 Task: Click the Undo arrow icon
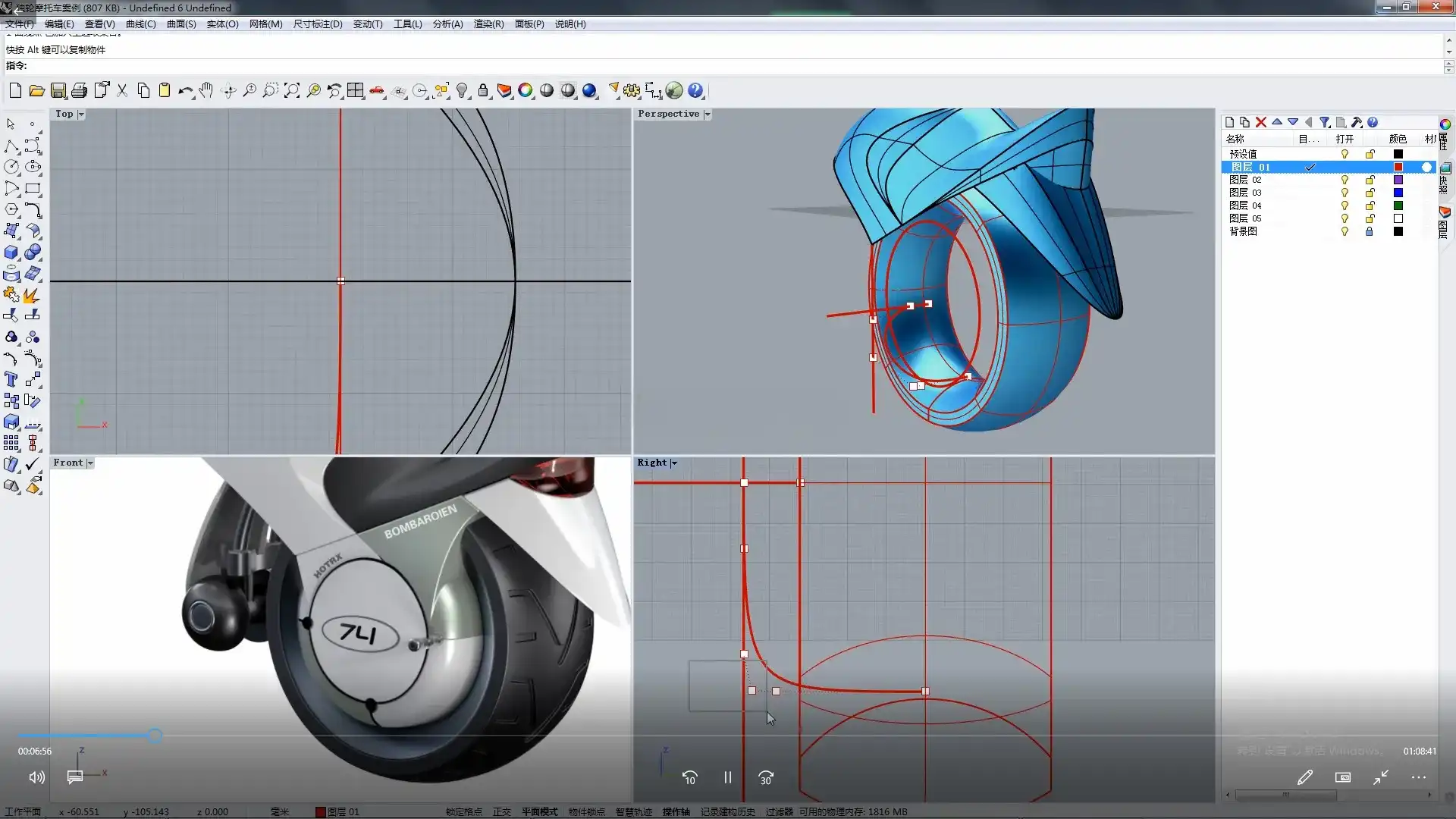(x=184, y=91)
